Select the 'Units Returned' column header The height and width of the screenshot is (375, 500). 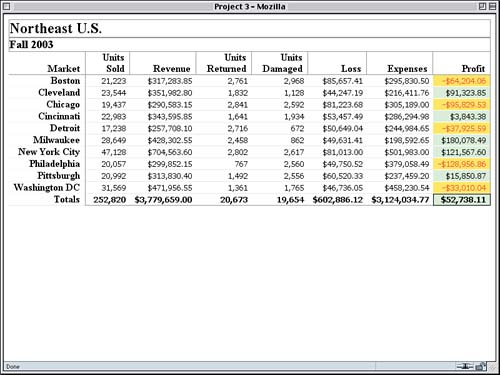click(227, 63)
